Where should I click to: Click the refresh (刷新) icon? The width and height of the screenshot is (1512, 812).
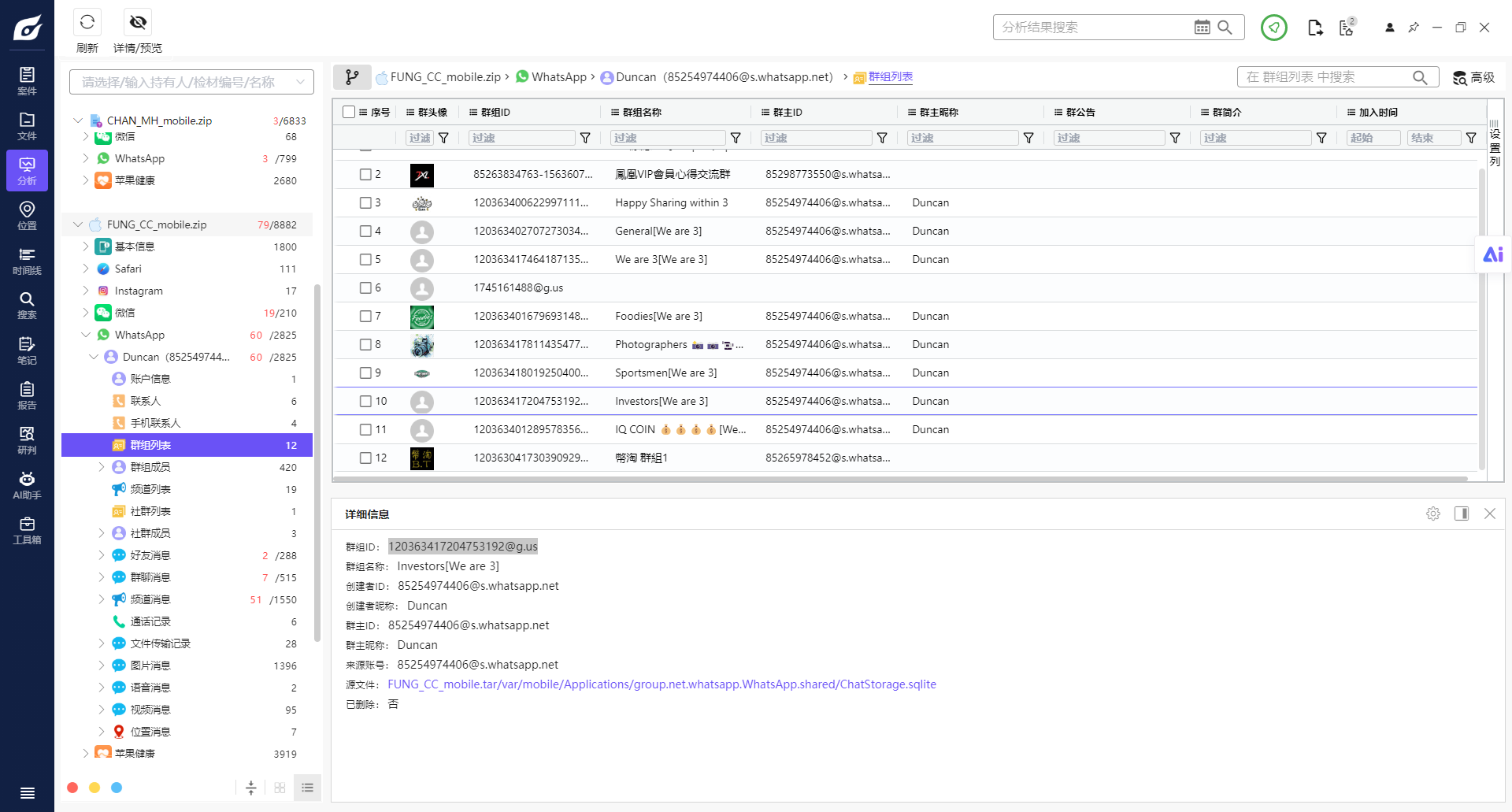87,22
